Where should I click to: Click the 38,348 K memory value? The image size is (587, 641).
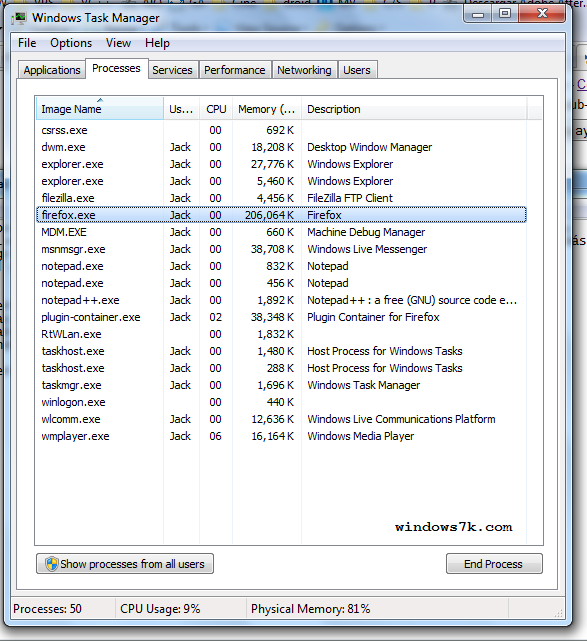pyautogui.click(x=272, y=317)
